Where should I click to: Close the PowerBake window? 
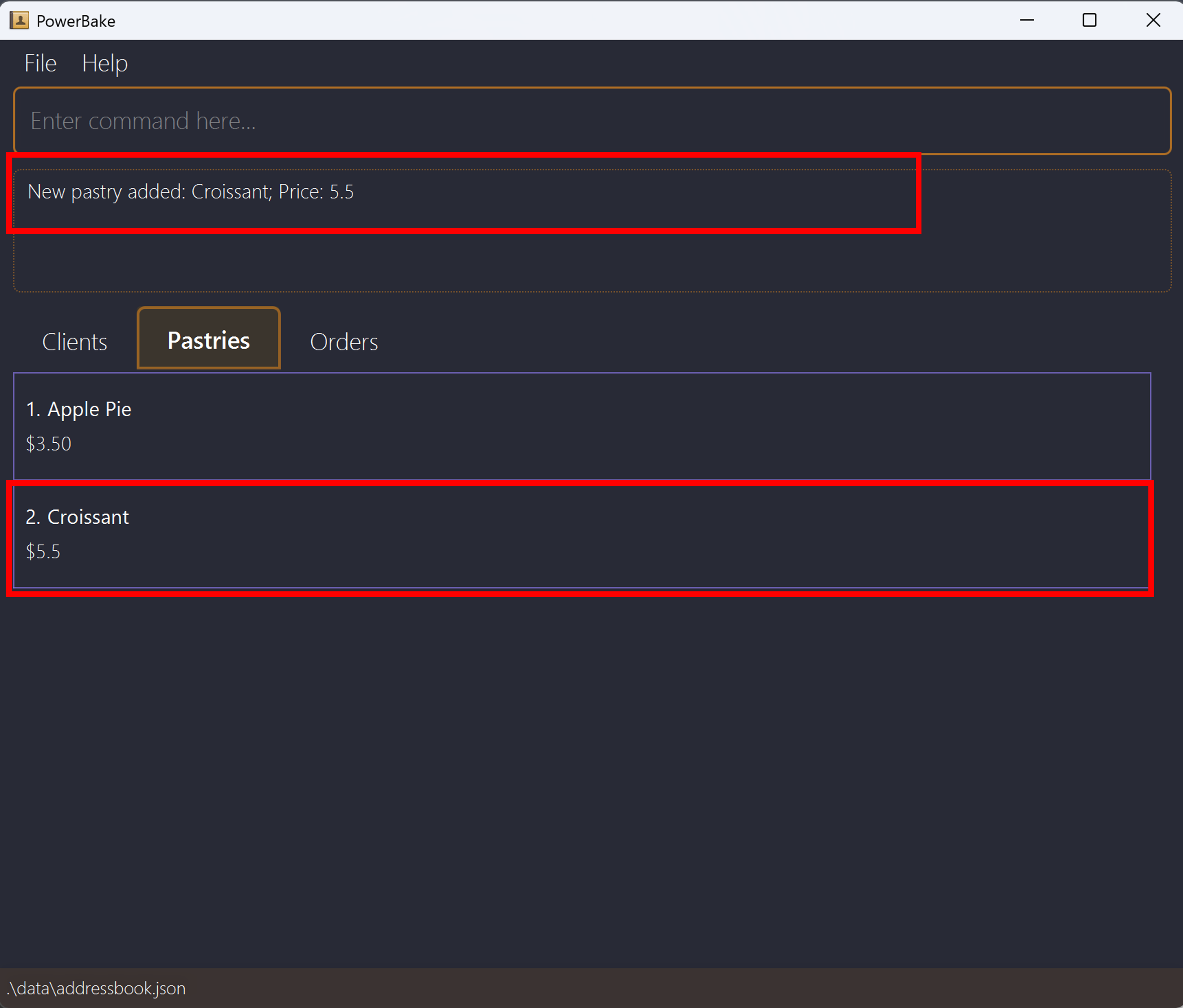1153,20
